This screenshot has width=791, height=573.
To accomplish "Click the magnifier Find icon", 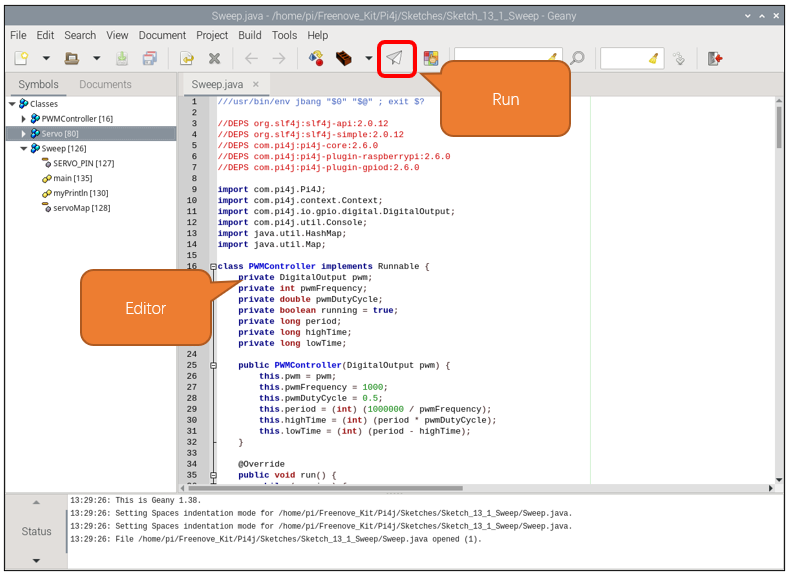I will (577, 58).
